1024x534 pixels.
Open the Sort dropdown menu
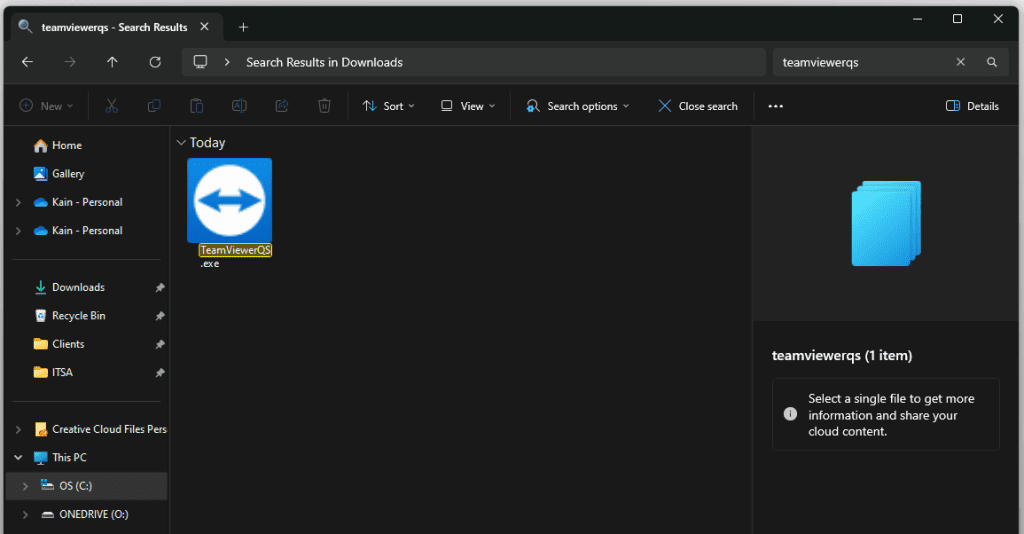pos(388,106)
